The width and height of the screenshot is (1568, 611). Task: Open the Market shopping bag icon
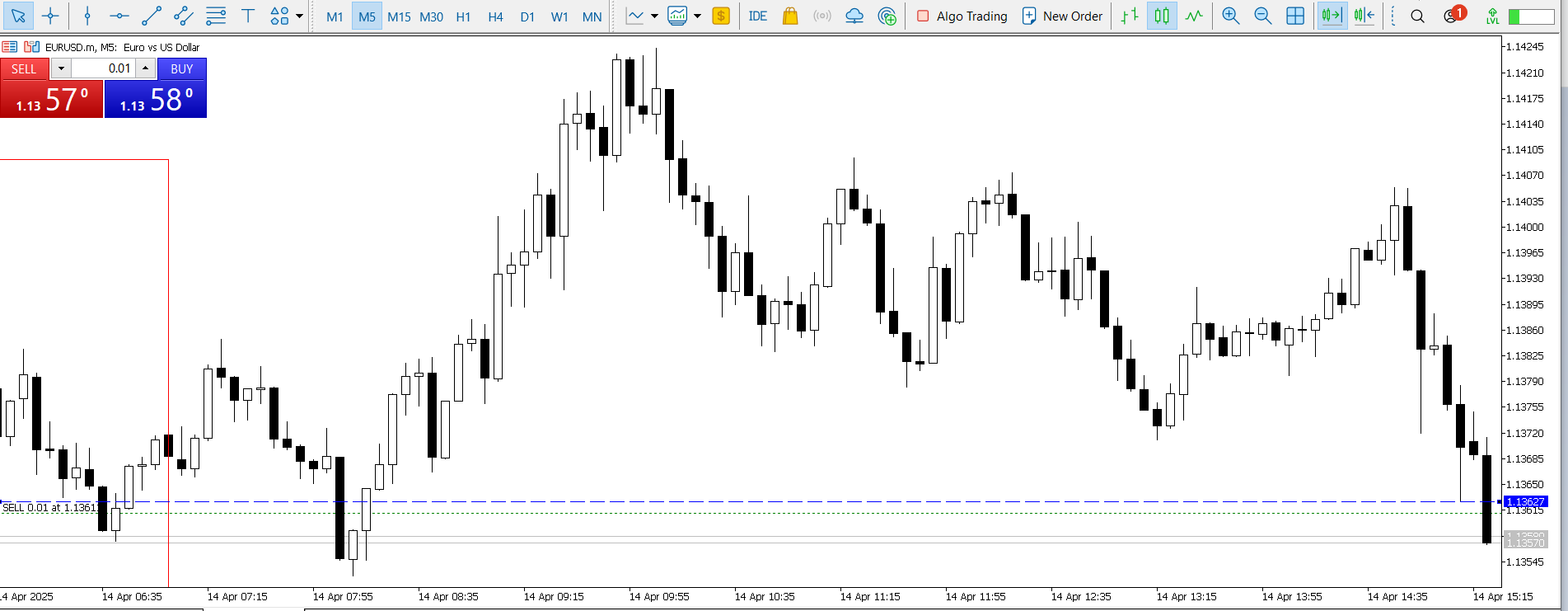click(790, 16)
